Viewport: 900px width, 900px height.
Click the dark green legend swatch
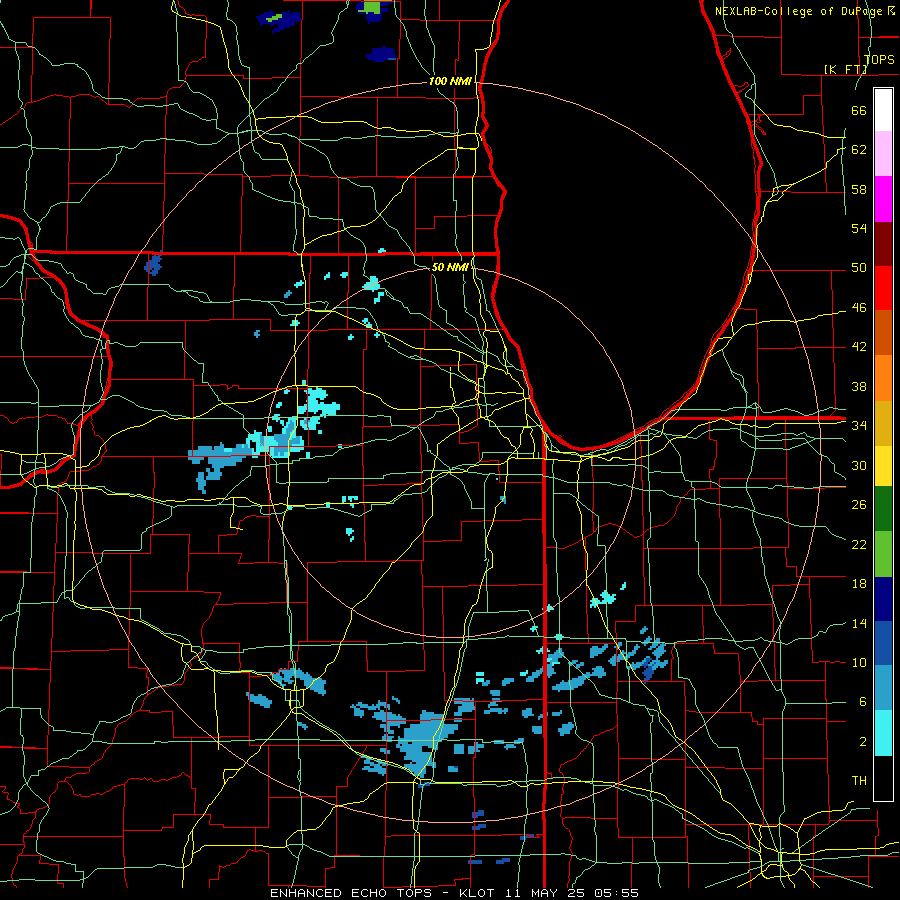point(883,509)
